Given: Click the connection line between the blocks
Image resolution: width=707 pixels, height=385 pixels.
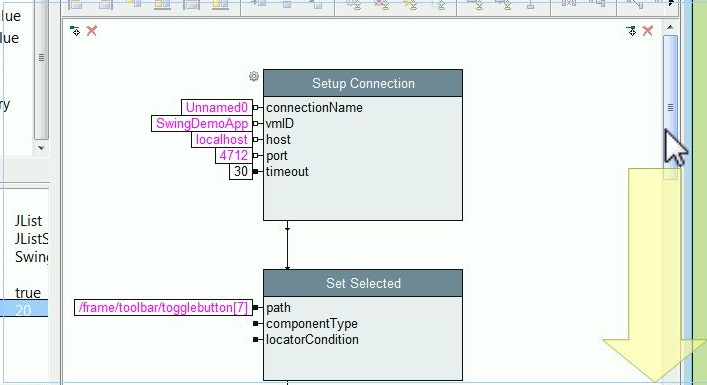Looking at the screenshot, I should (287, 245).
